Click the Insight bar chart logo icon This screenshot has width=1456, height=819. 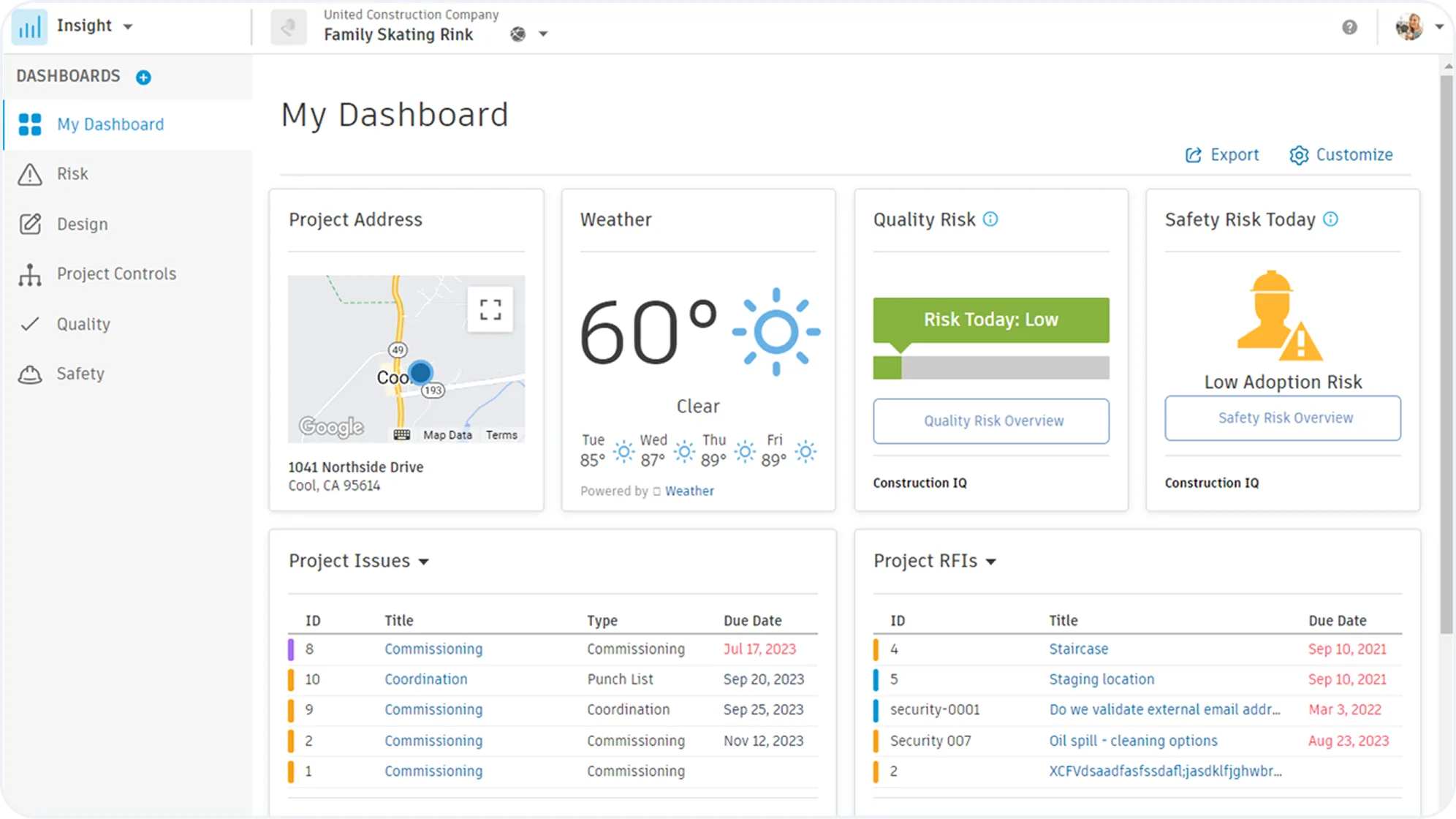29,27
